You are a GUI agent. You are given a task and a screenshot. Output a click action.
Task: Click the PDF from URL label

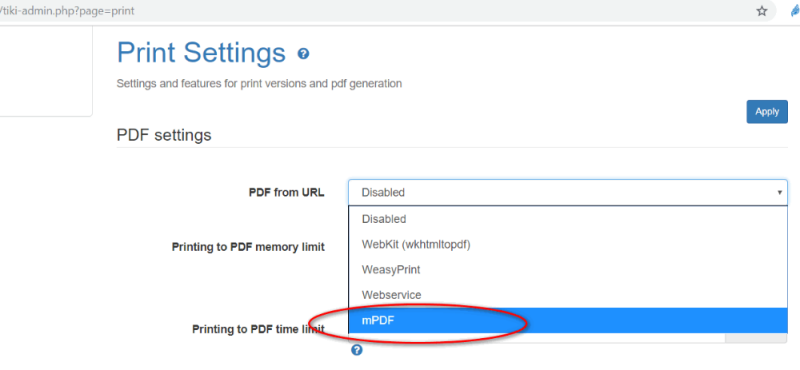coord(286,193)
